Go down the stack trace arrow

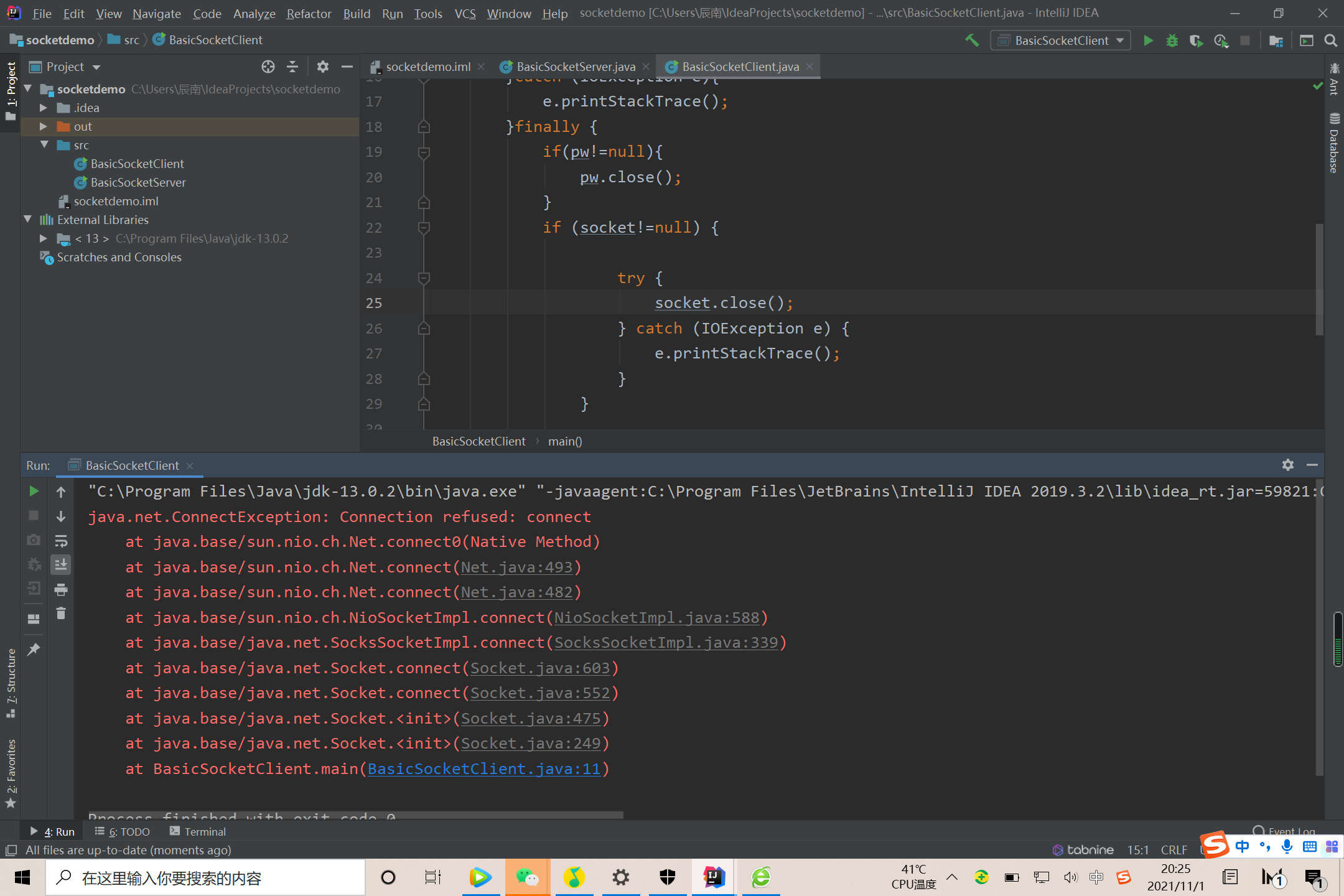tap(61, 516)
